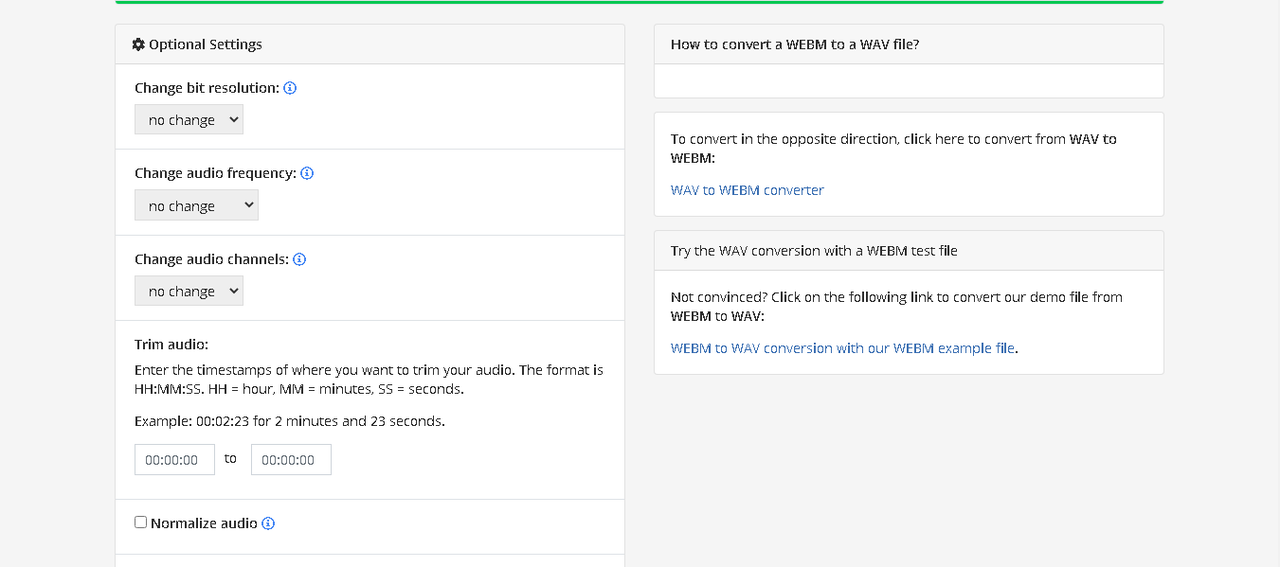The width and height of the screenshot is (1280, 567).
Task: Enable the Normalize audio checkbox
Action: (141, 522)
